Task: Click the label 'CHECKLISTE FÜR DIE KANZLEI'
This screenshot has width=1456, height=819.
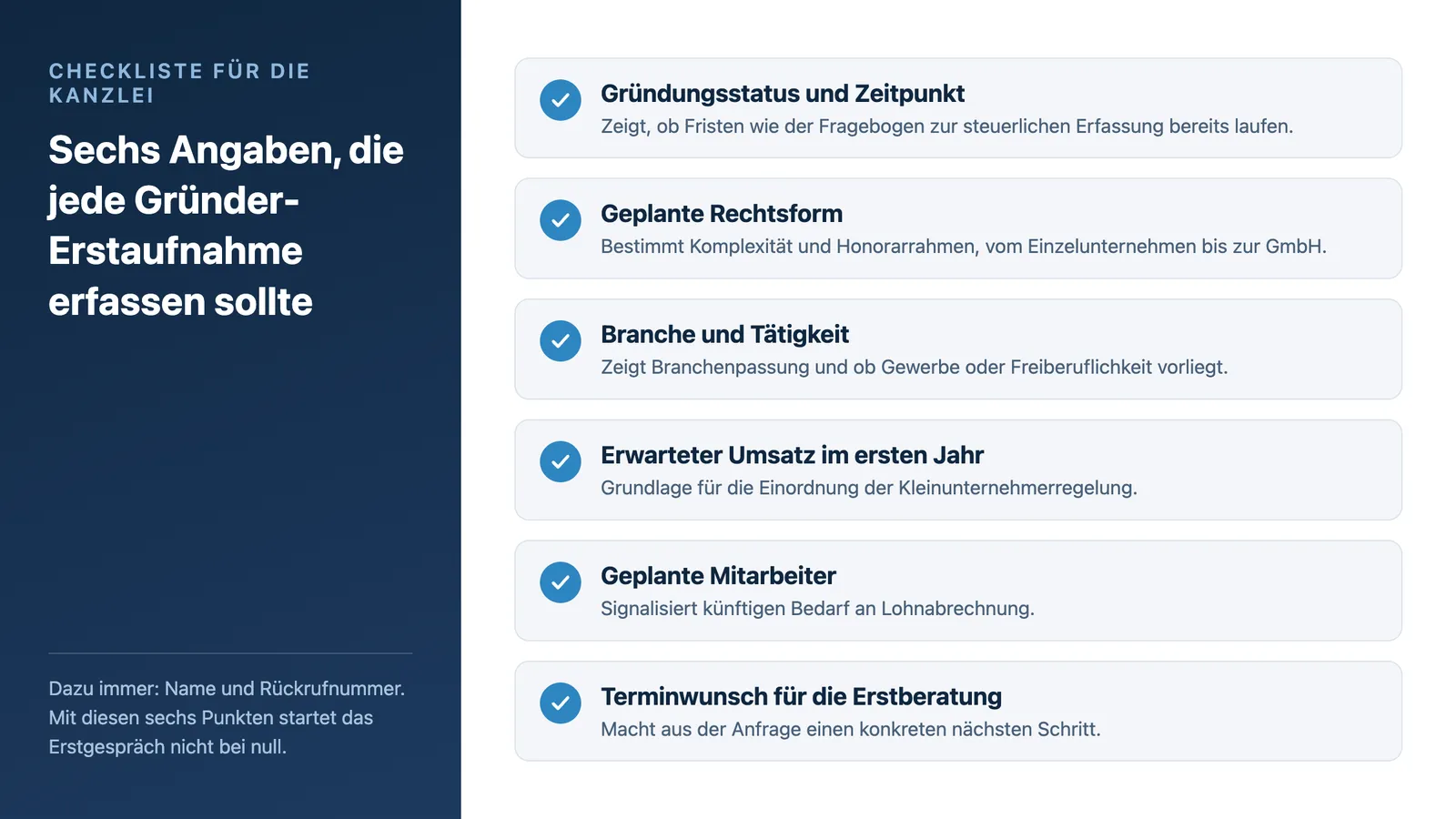Action: point(179,83)
